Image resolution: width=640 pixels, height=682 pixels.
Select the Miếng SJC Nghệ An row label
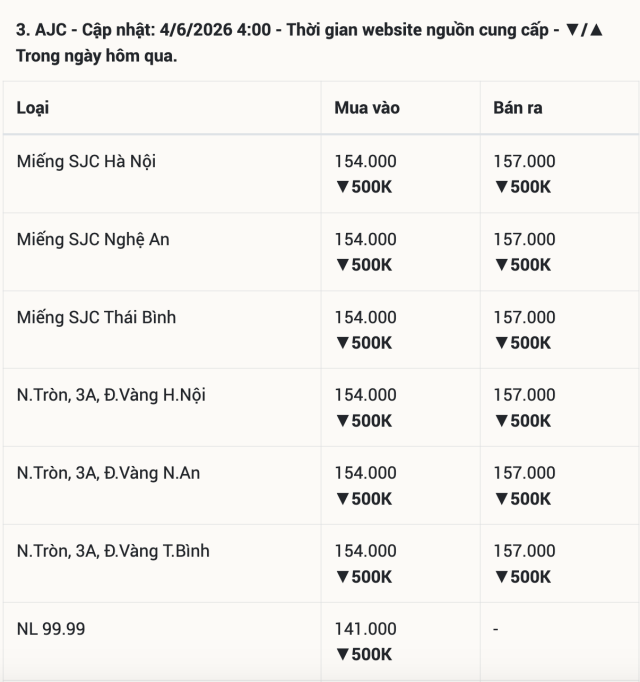tap(93, 239)
